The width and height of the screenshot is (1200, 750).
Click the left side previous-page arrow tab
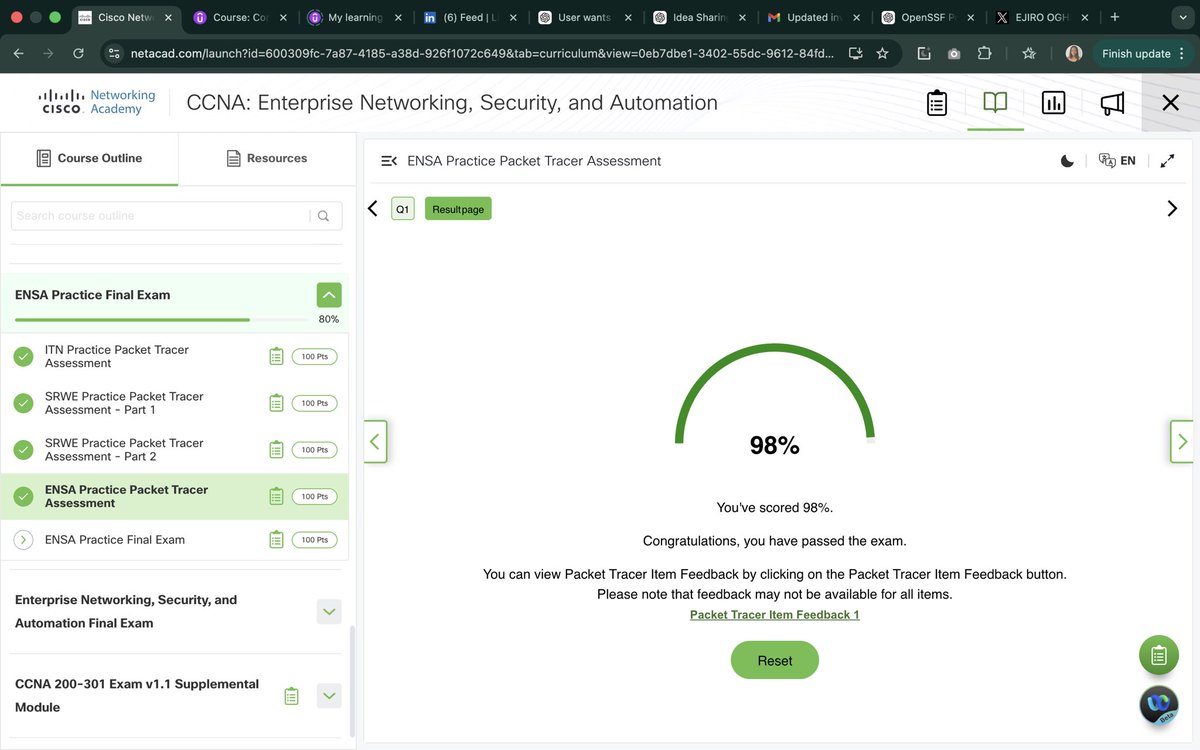(375, 441)
